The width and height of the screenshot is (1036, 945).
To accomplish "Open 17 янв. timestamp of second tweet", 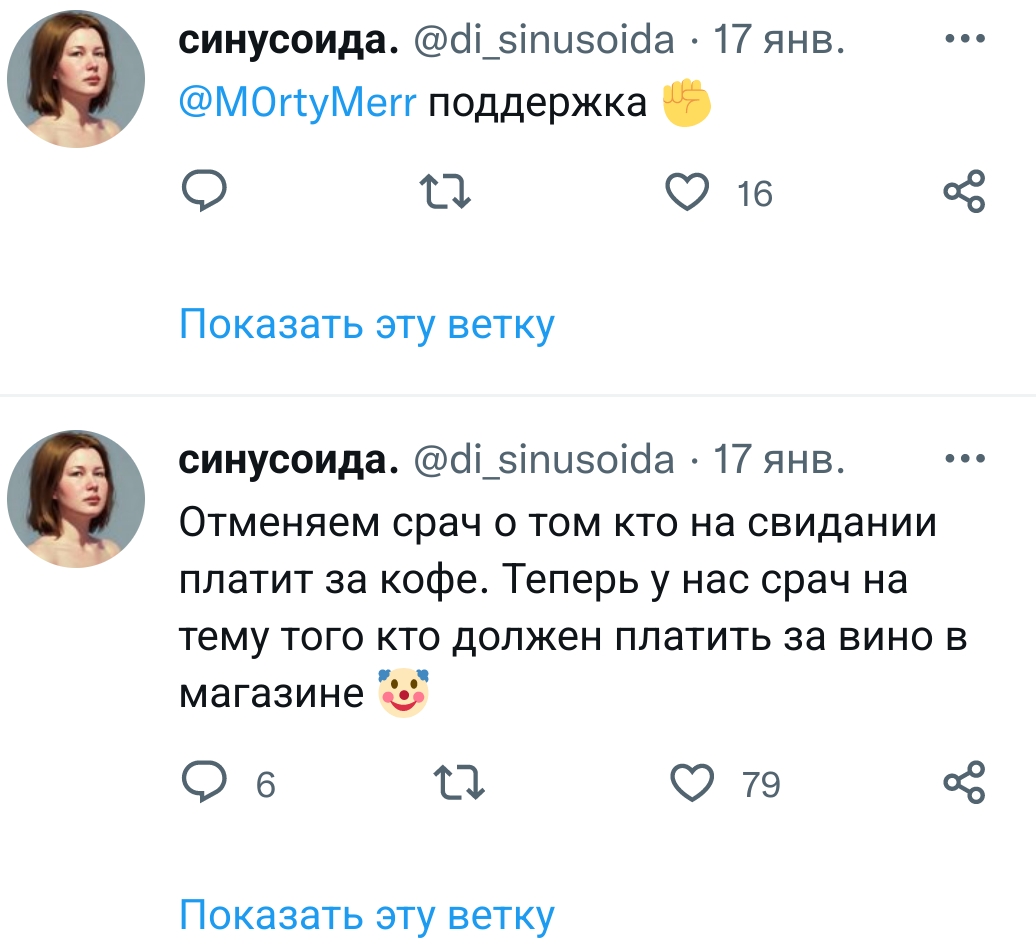I will (777, 459).
